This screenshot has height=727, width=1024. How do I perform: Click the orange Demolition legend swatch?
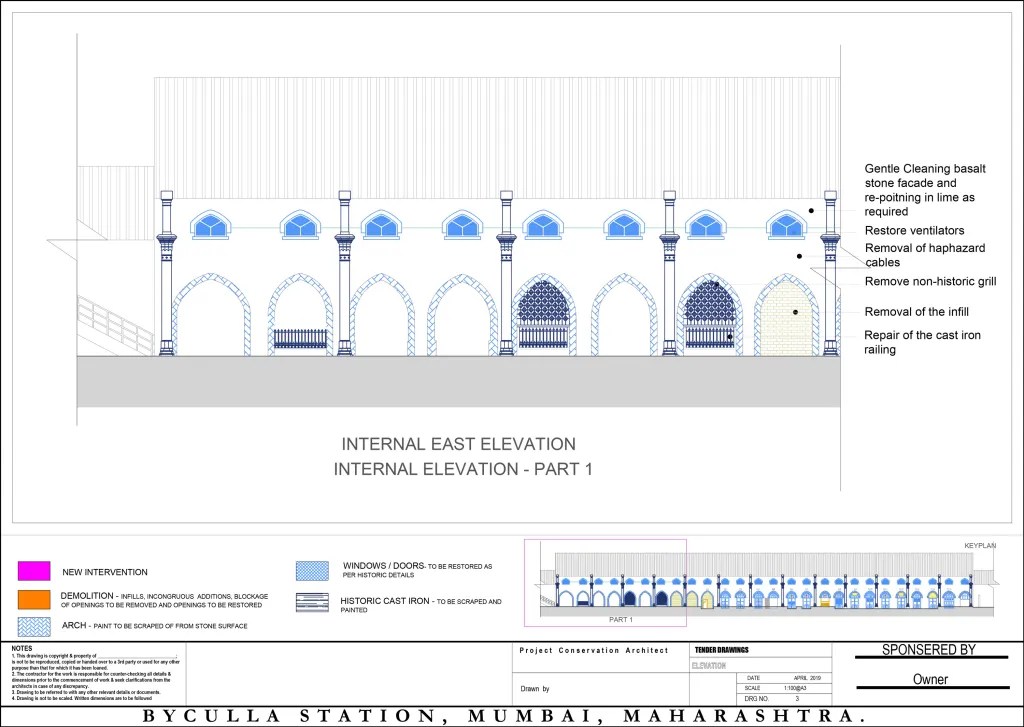(x=33, y=599)
